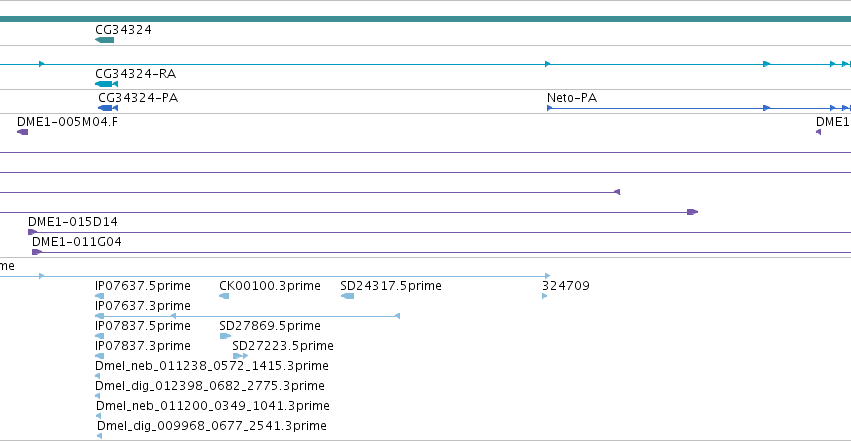Select the DME1-011G04 start marker

coord(37,252)
